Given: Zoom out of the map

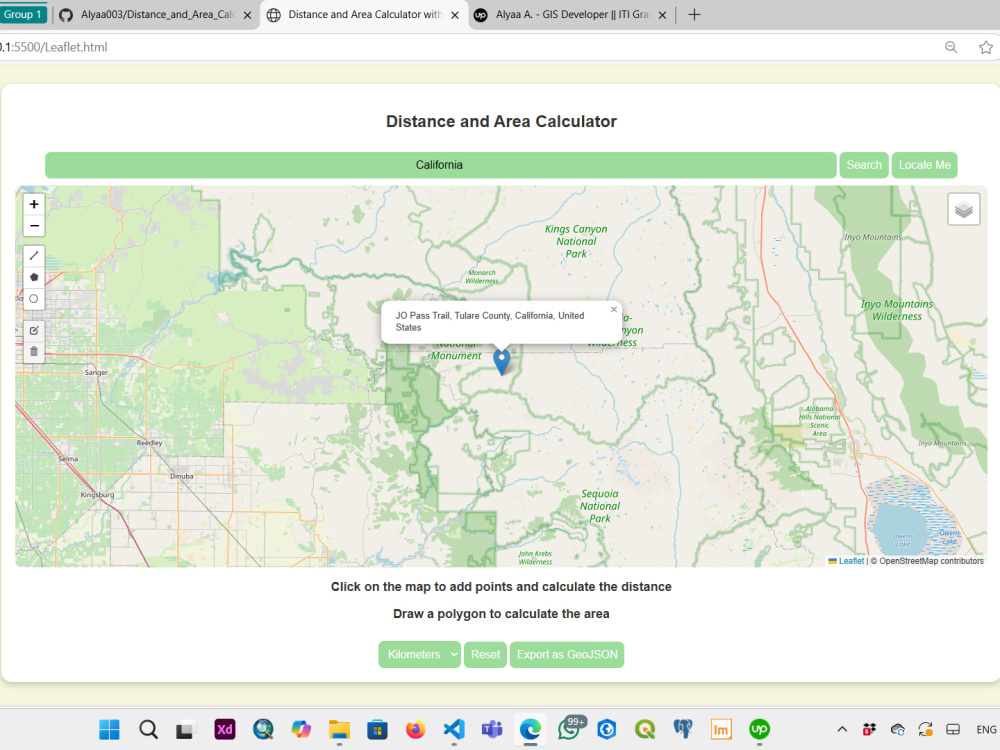Looking at the screenshot, I should (34, 226).
